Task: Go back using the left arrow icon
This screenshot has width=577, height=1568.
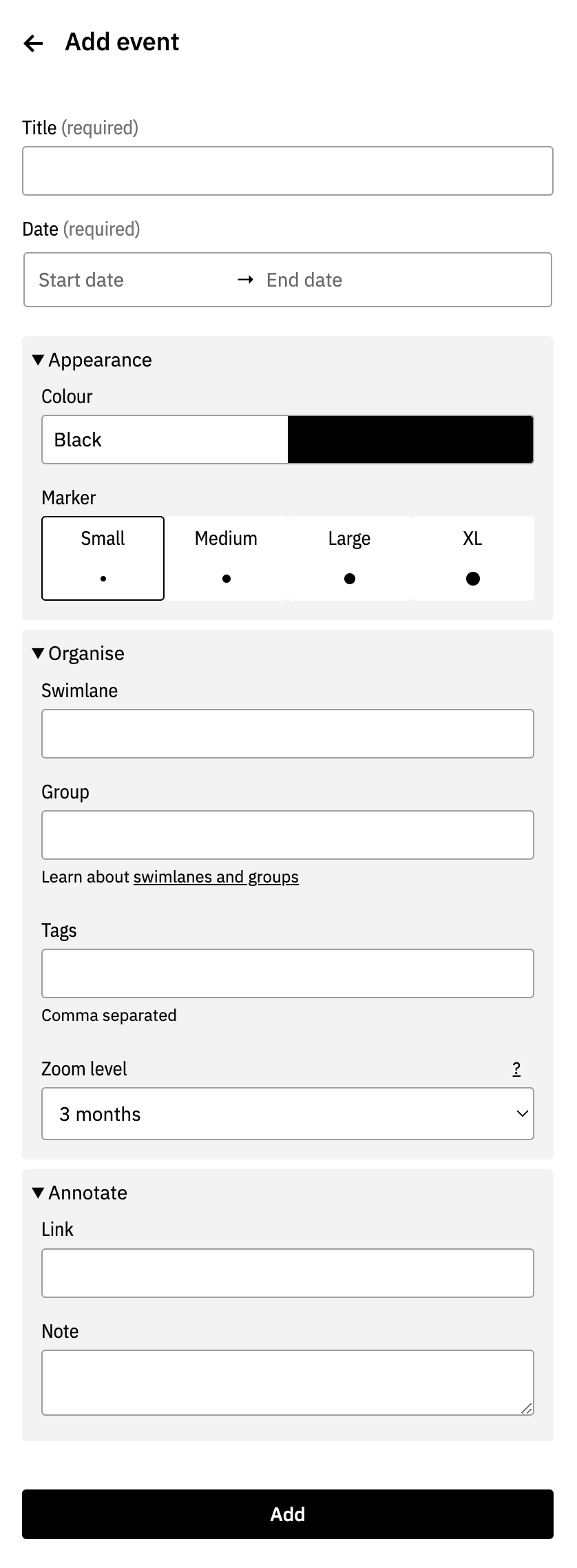Action: [33, 43]
